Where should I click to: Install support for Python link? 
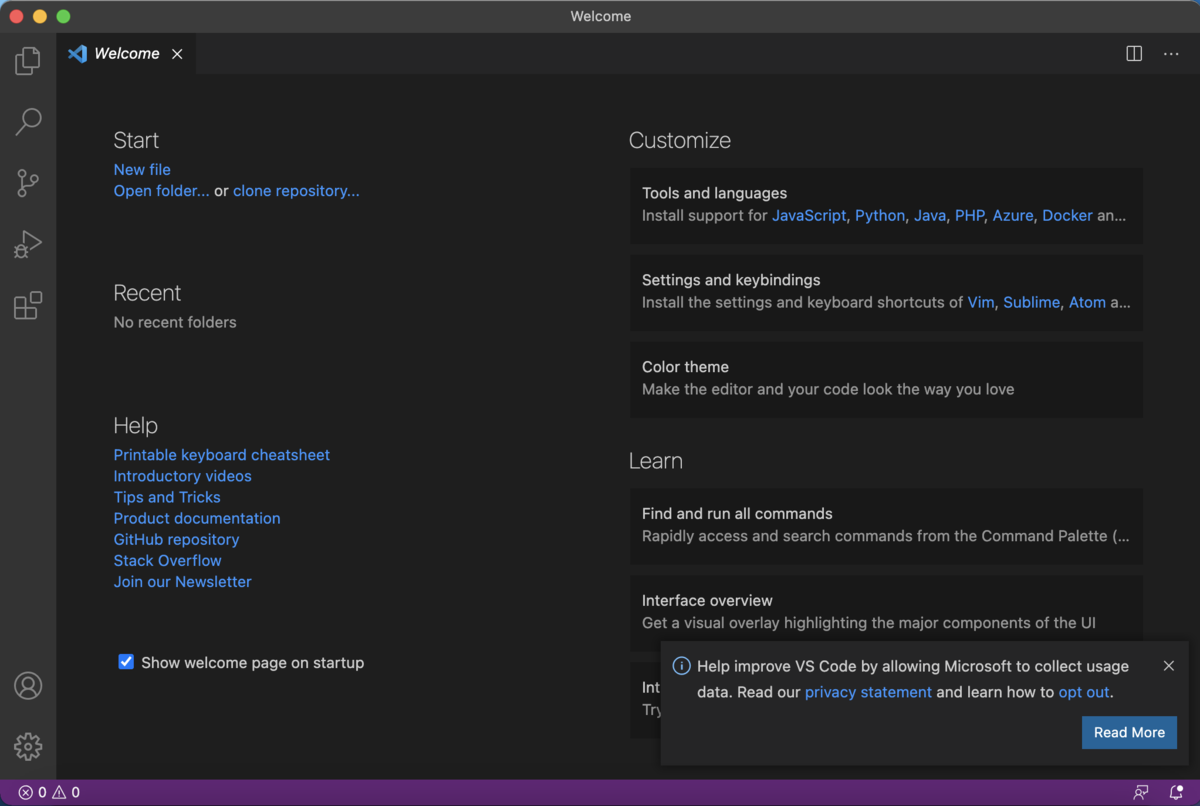point(880,215)
